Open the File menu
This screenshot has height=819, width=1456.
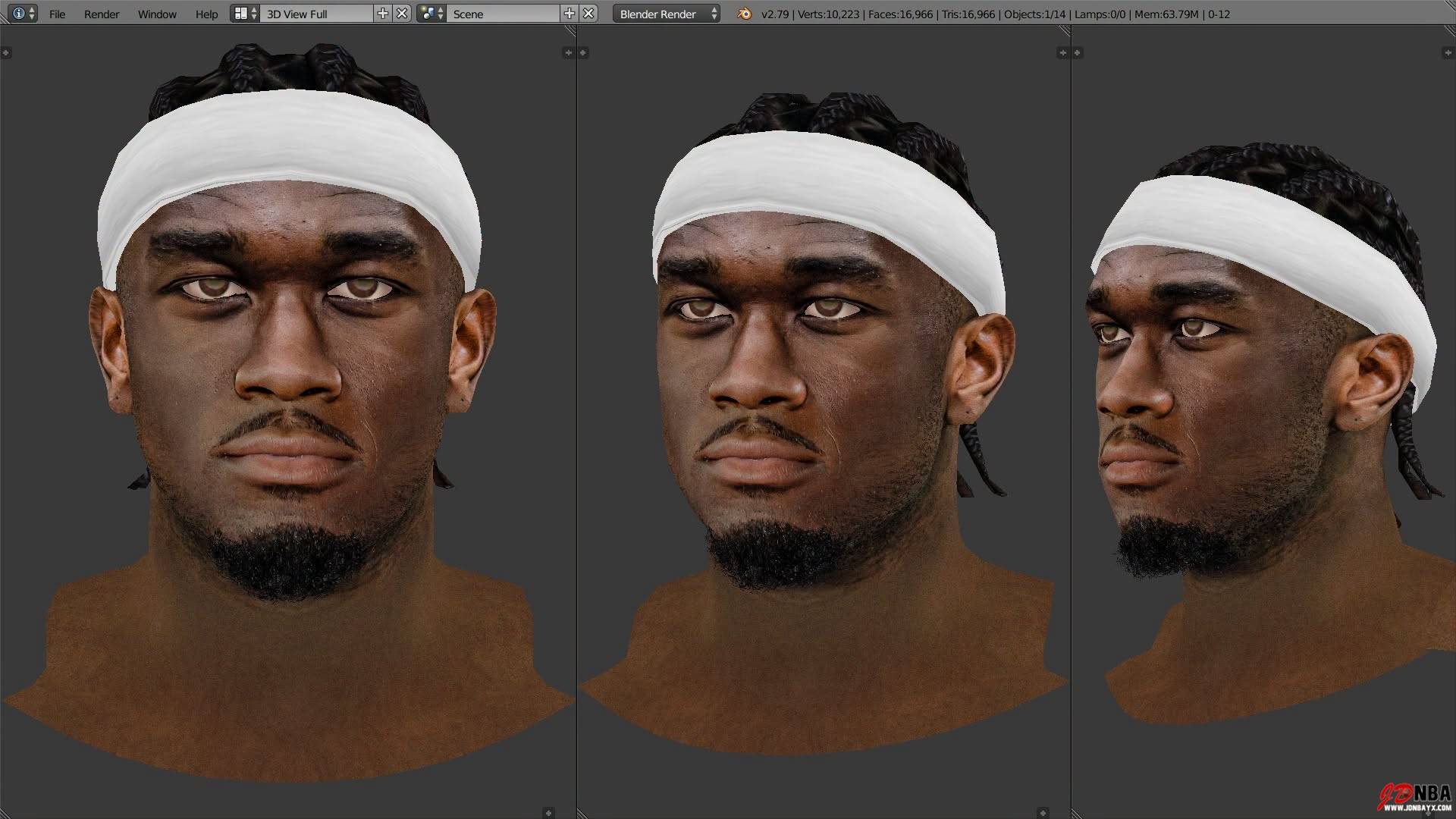tap(57, 14)
